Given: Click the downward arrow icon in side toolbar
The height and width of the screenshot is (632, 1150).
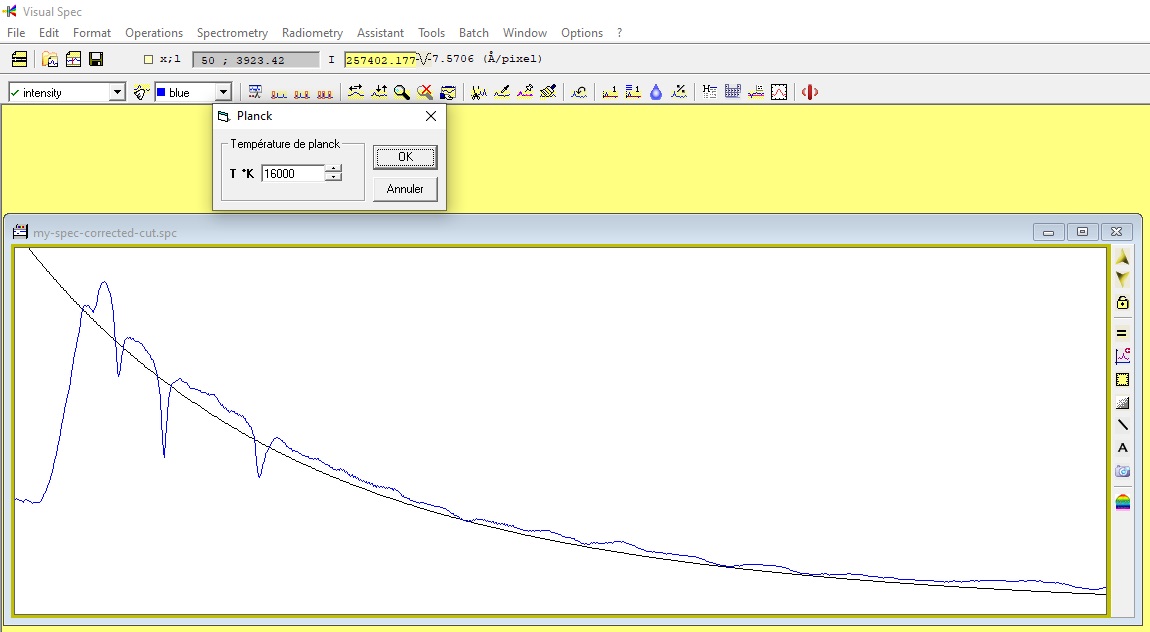Looking at the screenshot, I should coord(1122,279).
